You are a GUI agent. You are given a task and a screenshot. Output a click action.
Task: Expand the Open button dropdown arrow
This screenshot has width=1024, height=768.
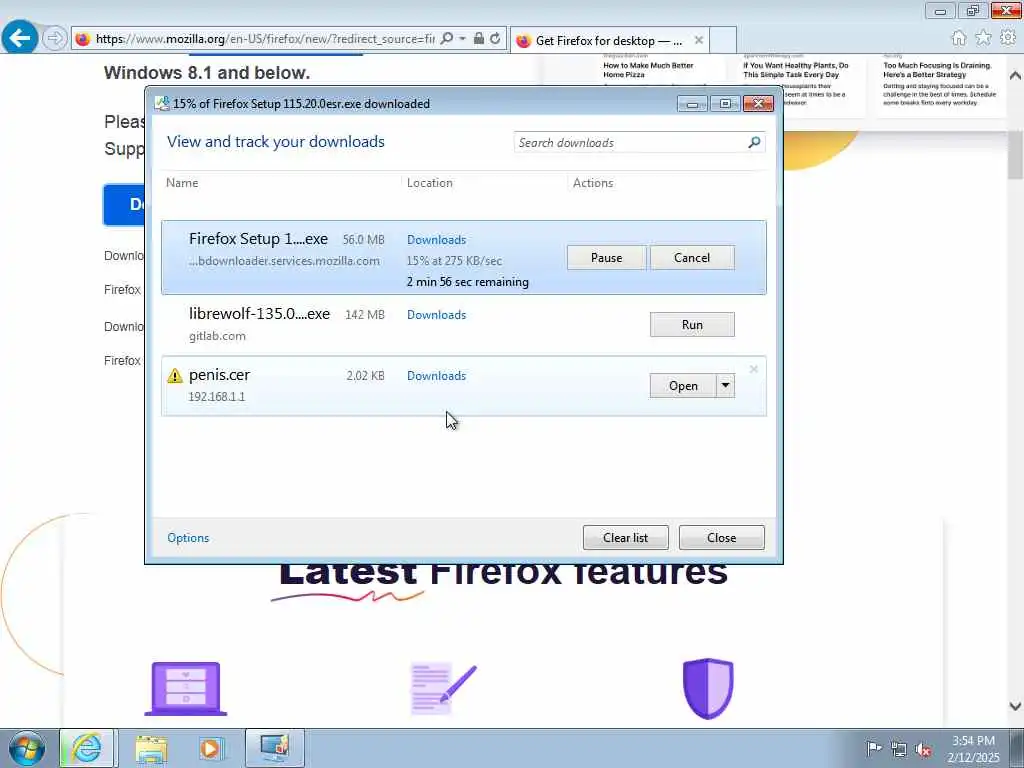point(726,386)
